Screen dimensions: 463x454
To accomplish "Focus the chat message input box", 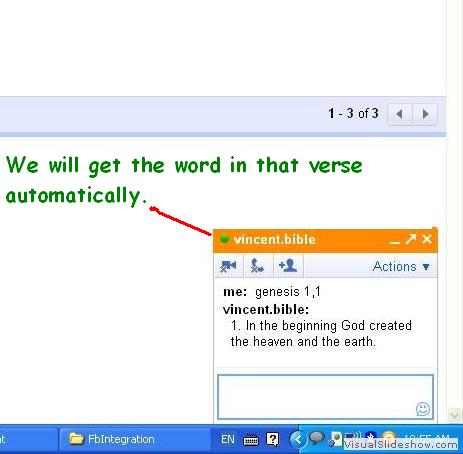I will click(x=325, y=397).
